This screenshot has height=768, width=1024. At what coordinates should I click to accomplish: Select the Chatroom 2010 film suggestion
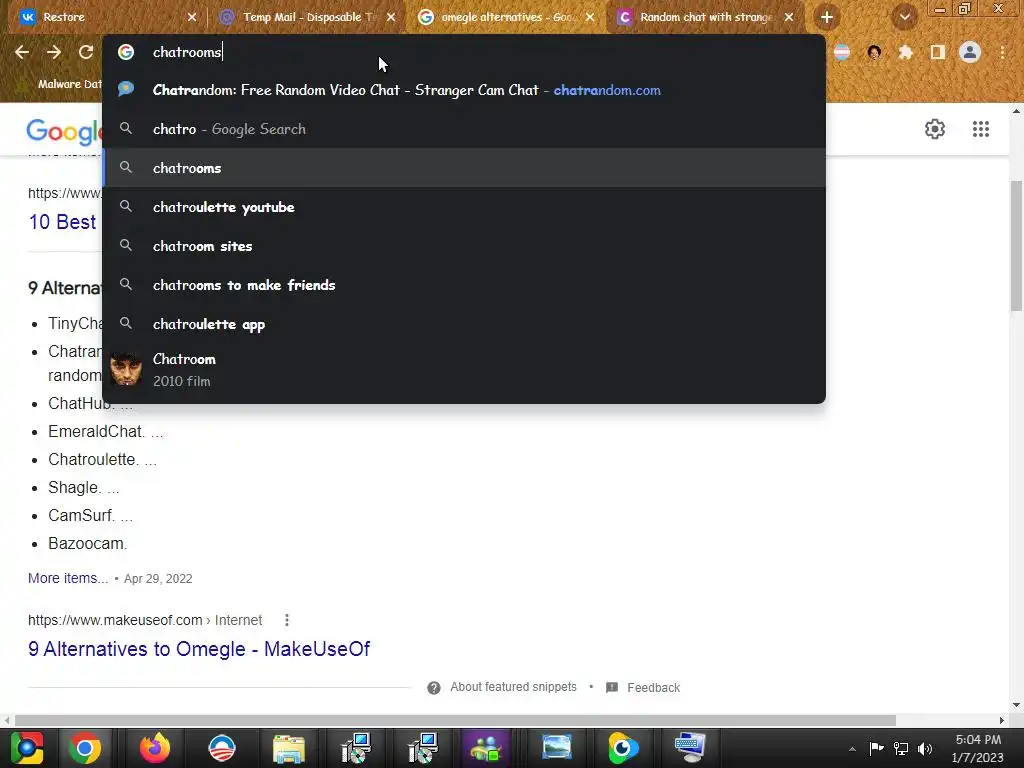tap(464, 370)
